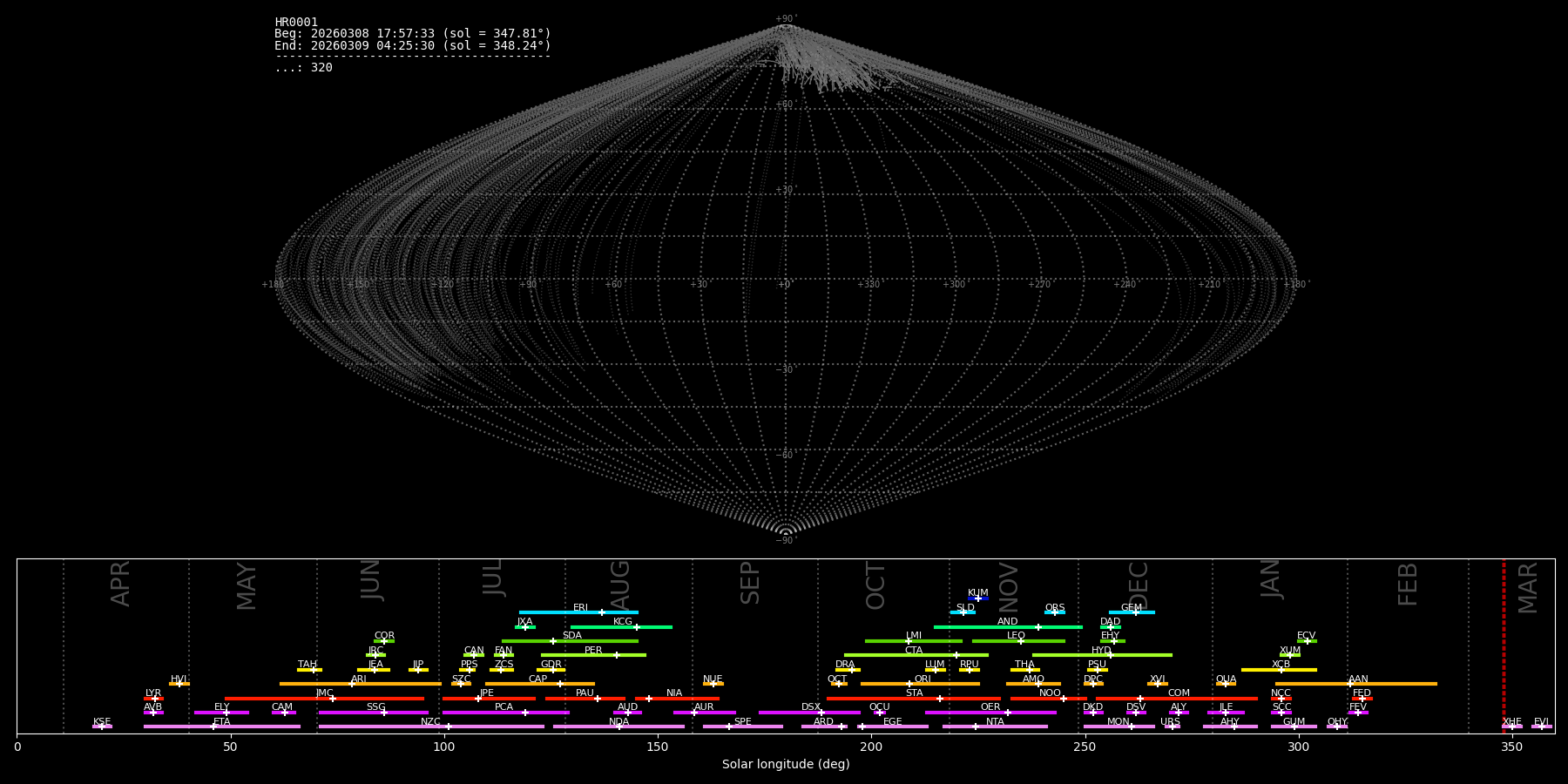Select the ORI orange activity bar

pos(920,684)
